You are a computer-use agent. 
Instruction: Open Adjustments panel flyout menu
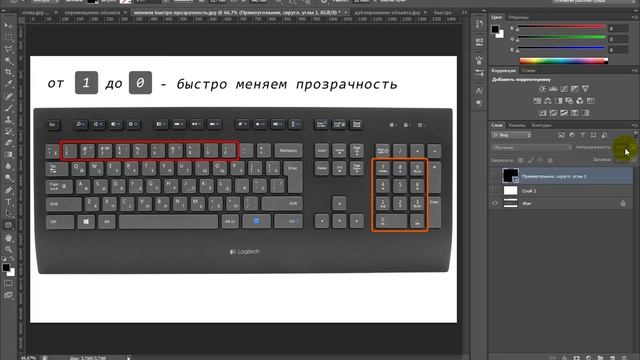click(x=635, y=70)
